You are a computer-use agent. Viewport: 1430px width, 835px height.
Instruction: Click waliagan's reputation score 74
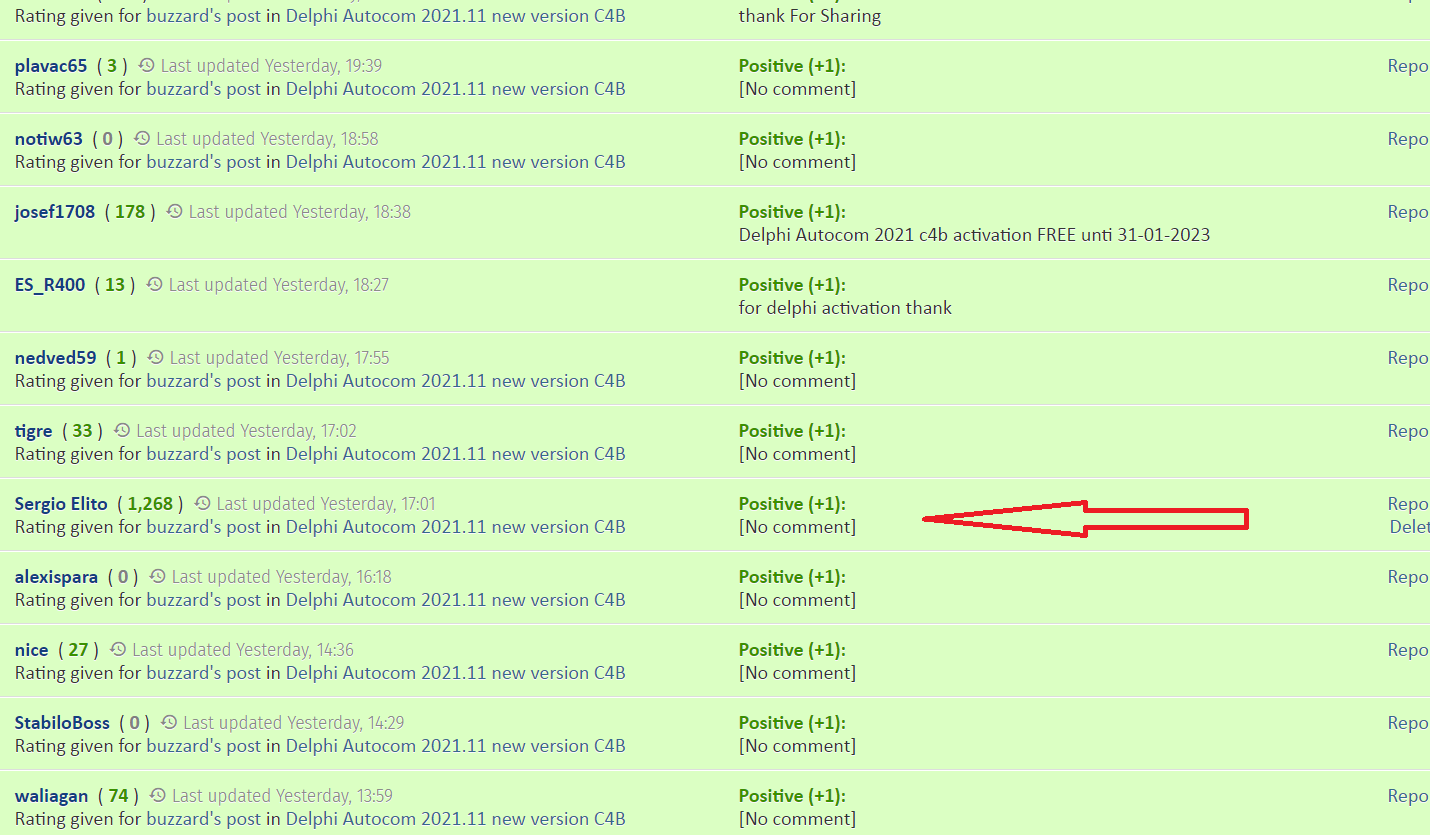(118, 796)
